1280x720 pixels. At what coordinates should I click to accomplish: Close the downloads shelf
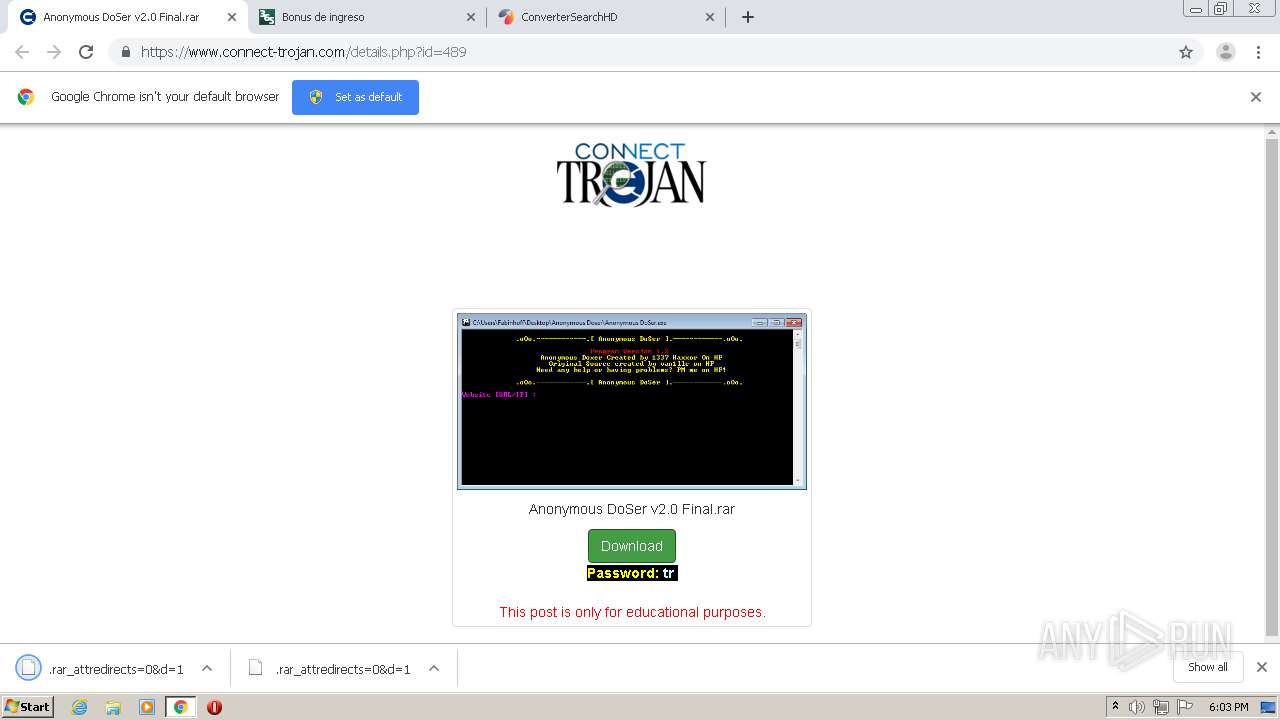(x=1262, y=667)
